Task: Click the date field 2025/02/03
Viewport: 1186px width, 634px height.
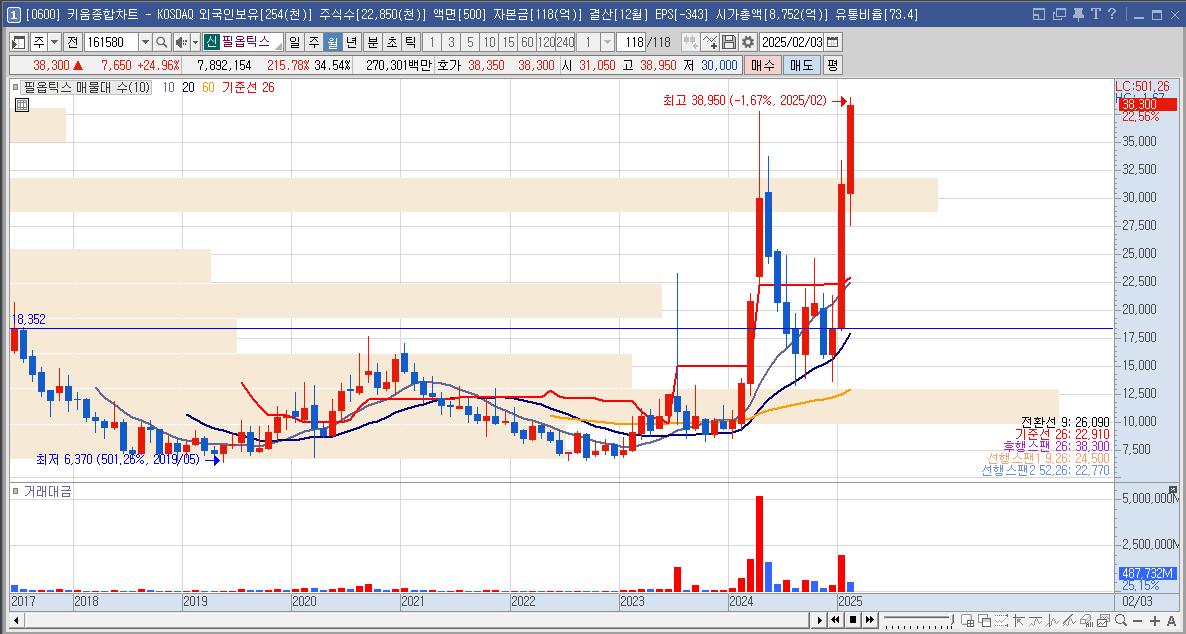Action: [x=791, y=42]
